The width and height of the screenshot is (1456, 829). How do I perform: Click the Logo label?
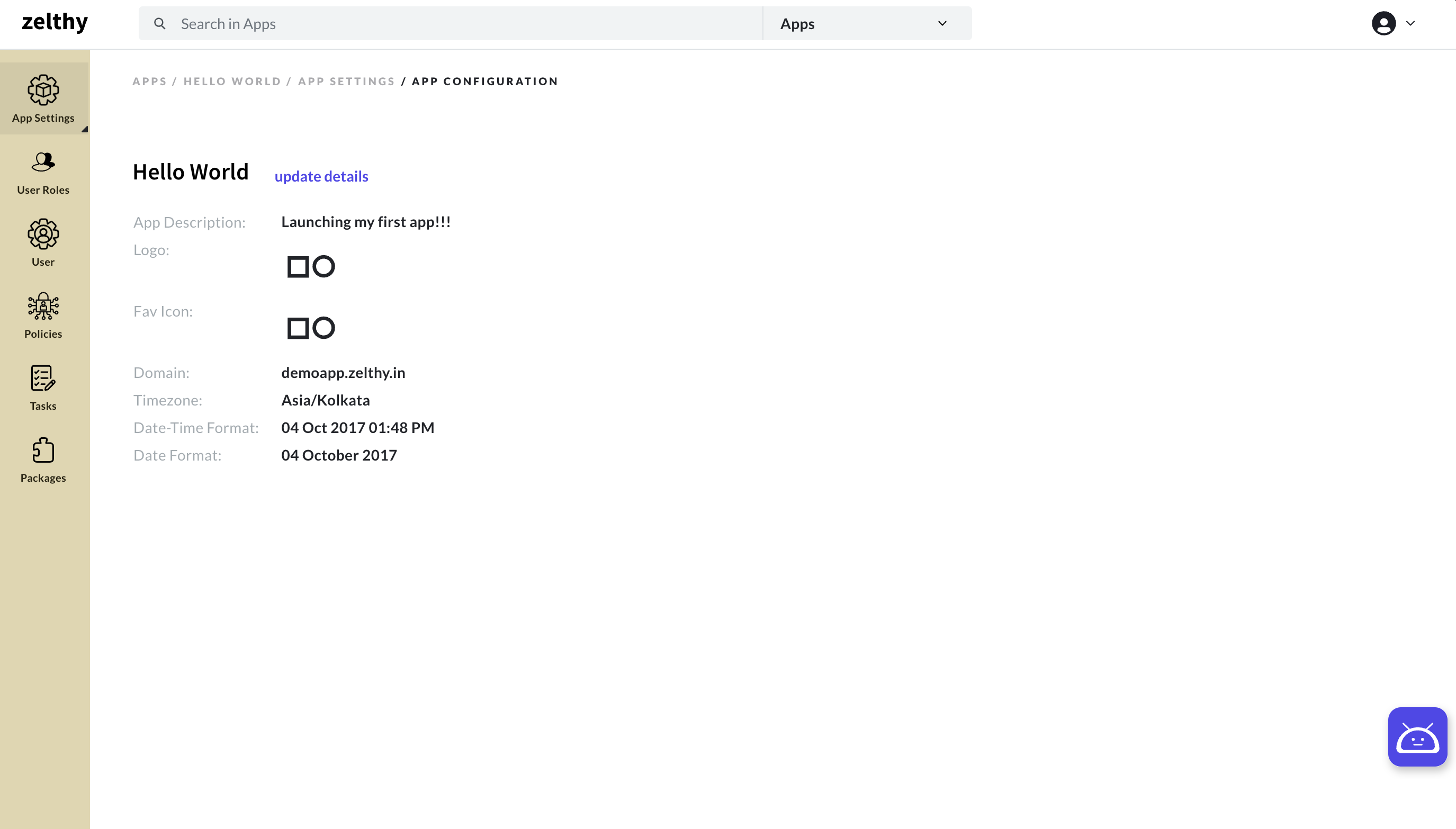[151, 249]
